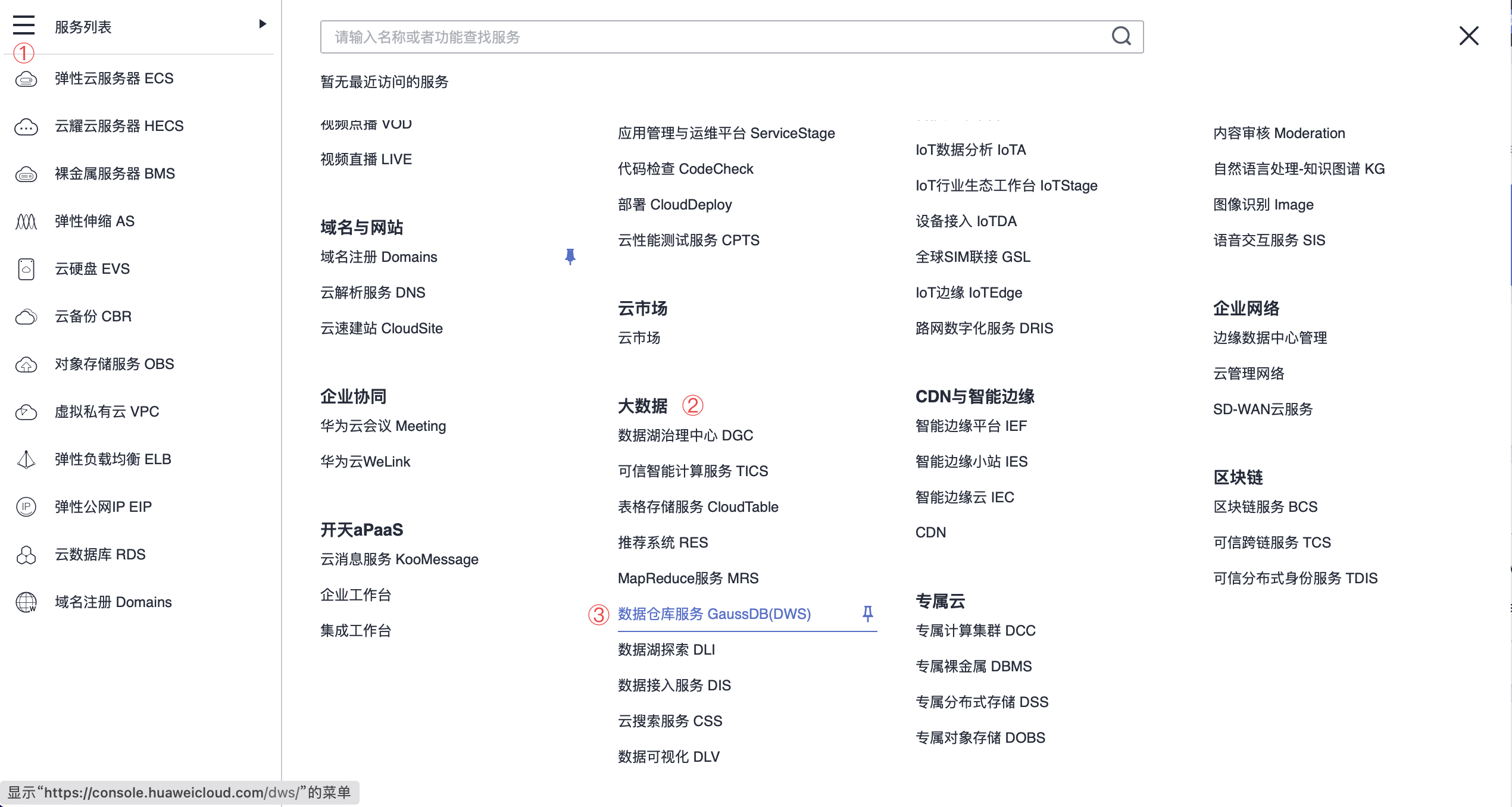The image size is (1512, 807).
Task: Click the search magnifier icon
Action: (x=1121, y=36)
